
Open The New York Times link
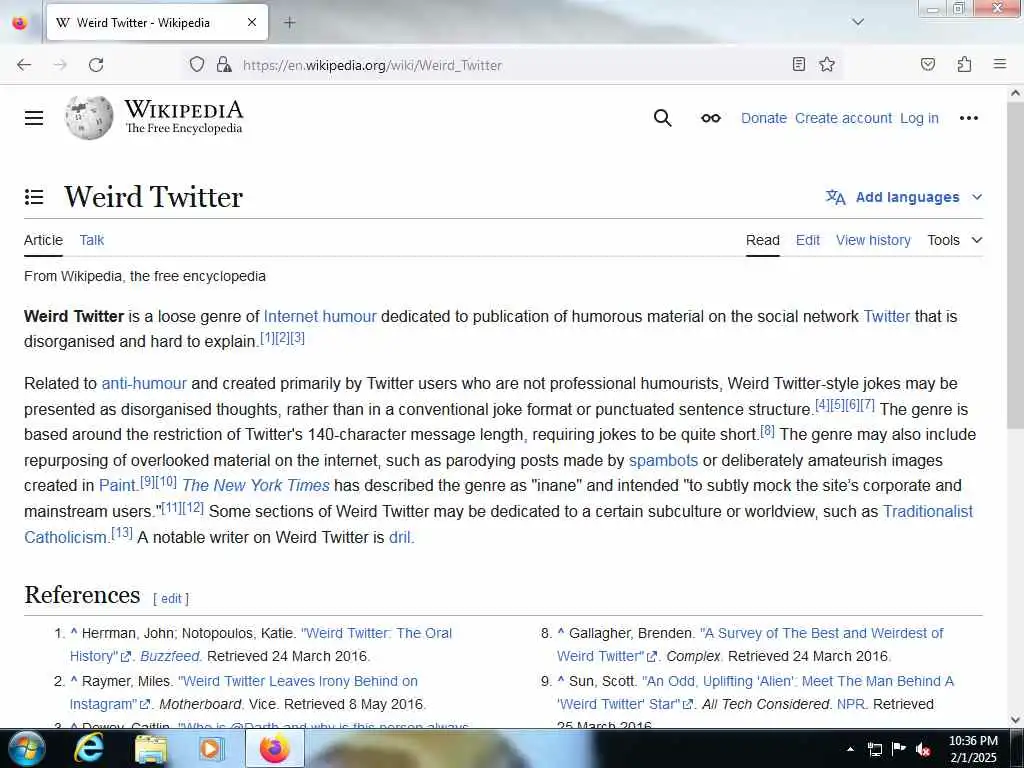coord(255,486)
